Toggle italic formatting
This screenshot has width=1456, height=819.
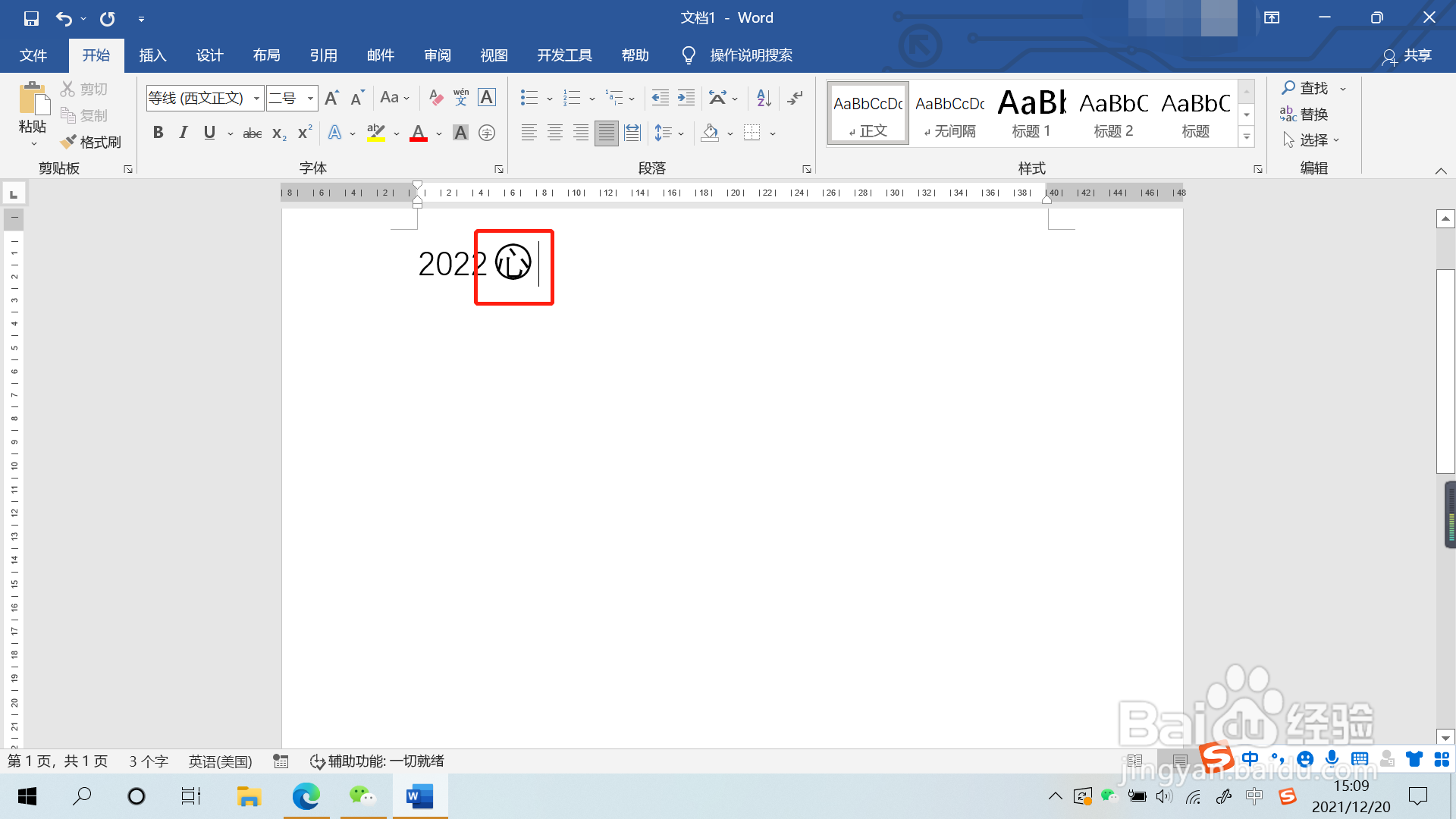183,133
